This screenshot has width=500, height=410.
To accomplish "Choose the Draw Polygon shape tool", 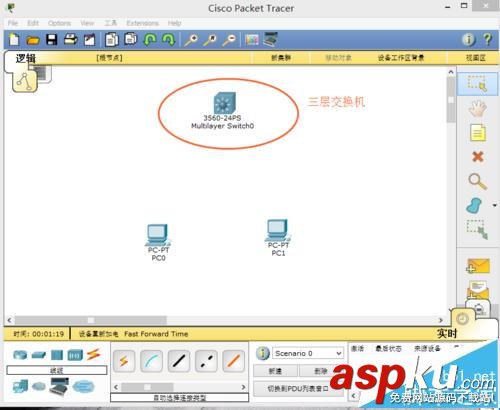I will point(474,206).
